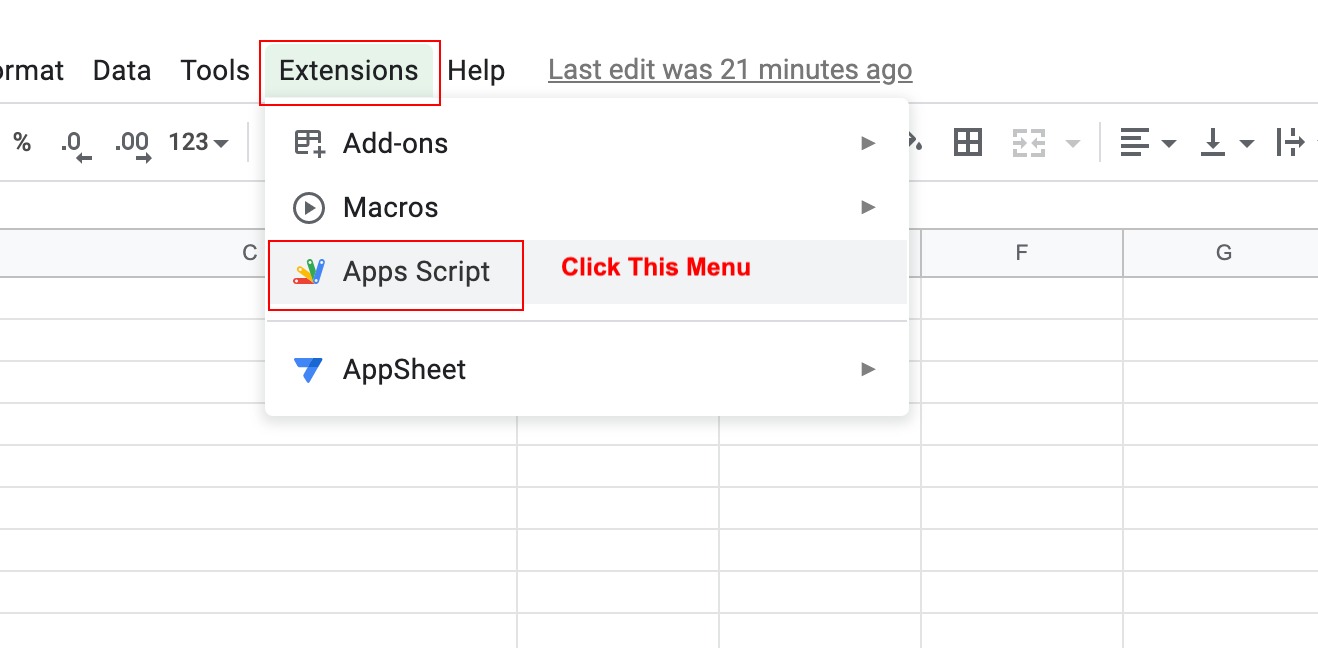Expand the Add-ons submenu arrow

tap(867, 143)
